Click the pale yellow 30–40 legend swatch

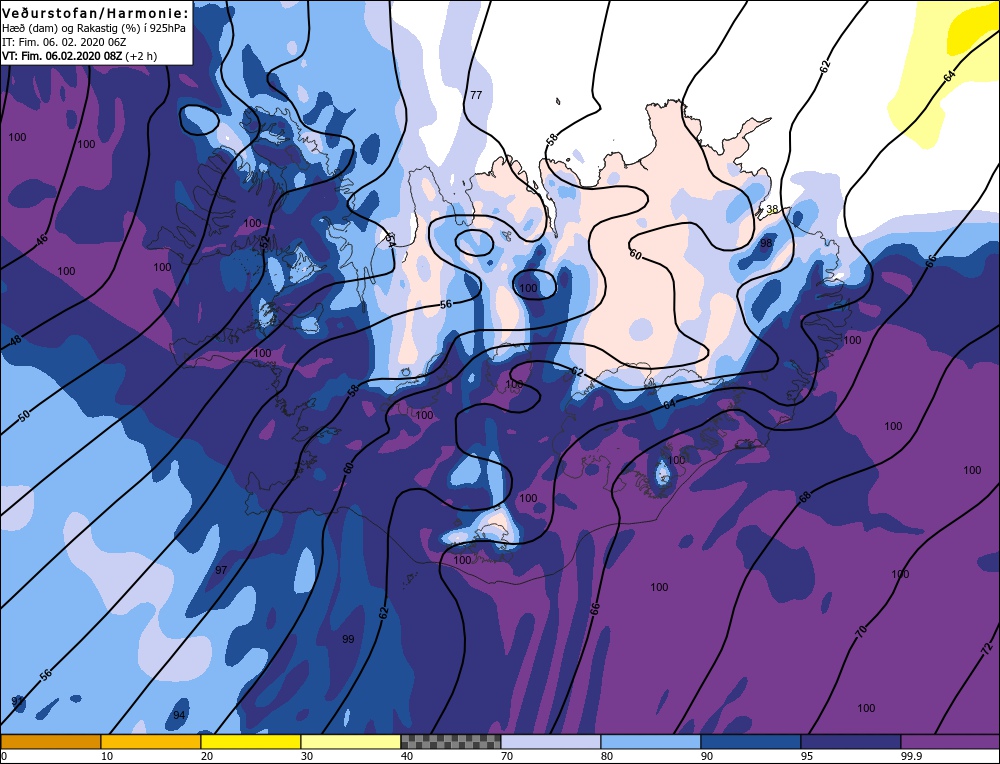(351, 742)
